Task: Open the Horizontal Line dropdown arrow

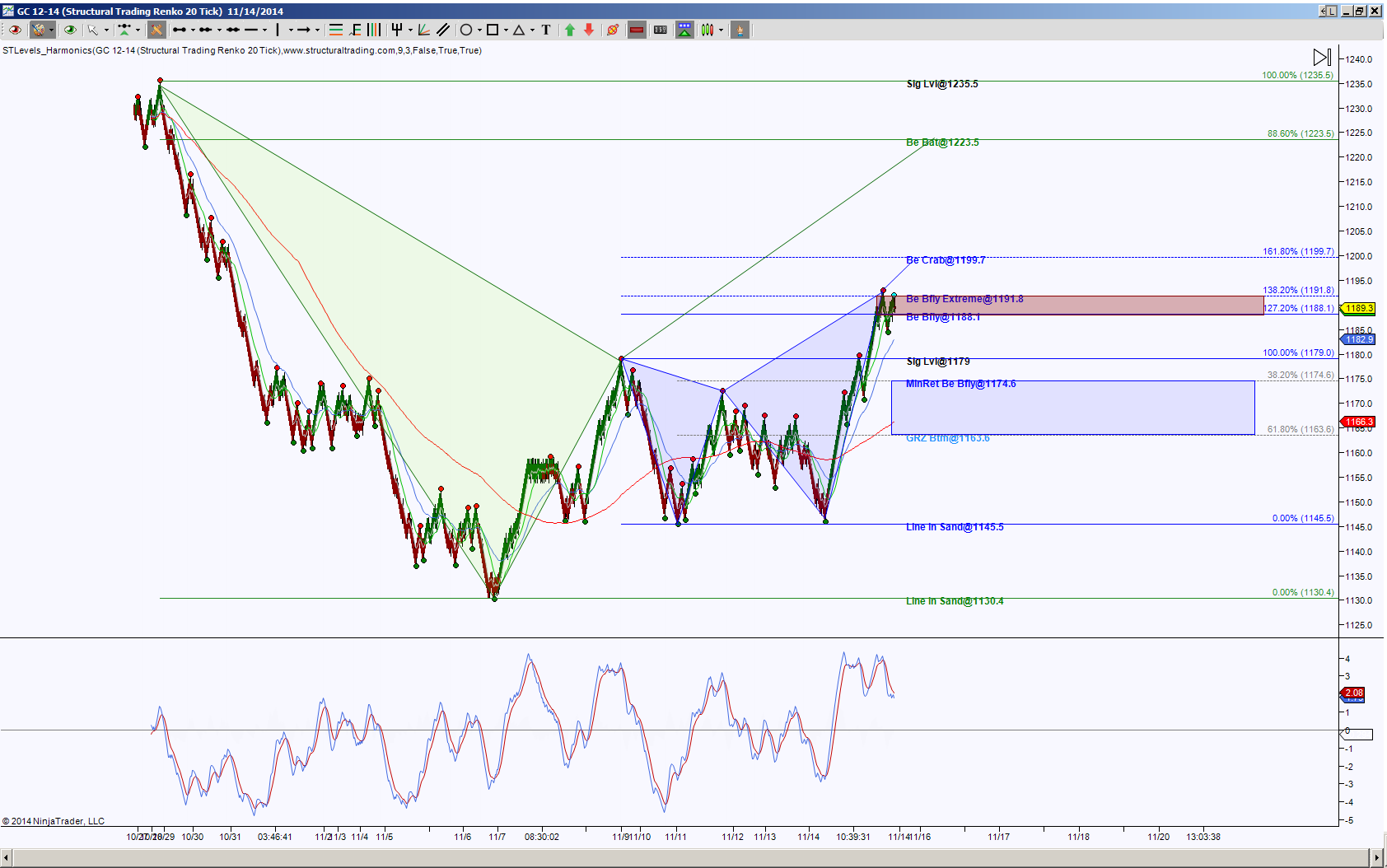Action: tap(264, 30)
